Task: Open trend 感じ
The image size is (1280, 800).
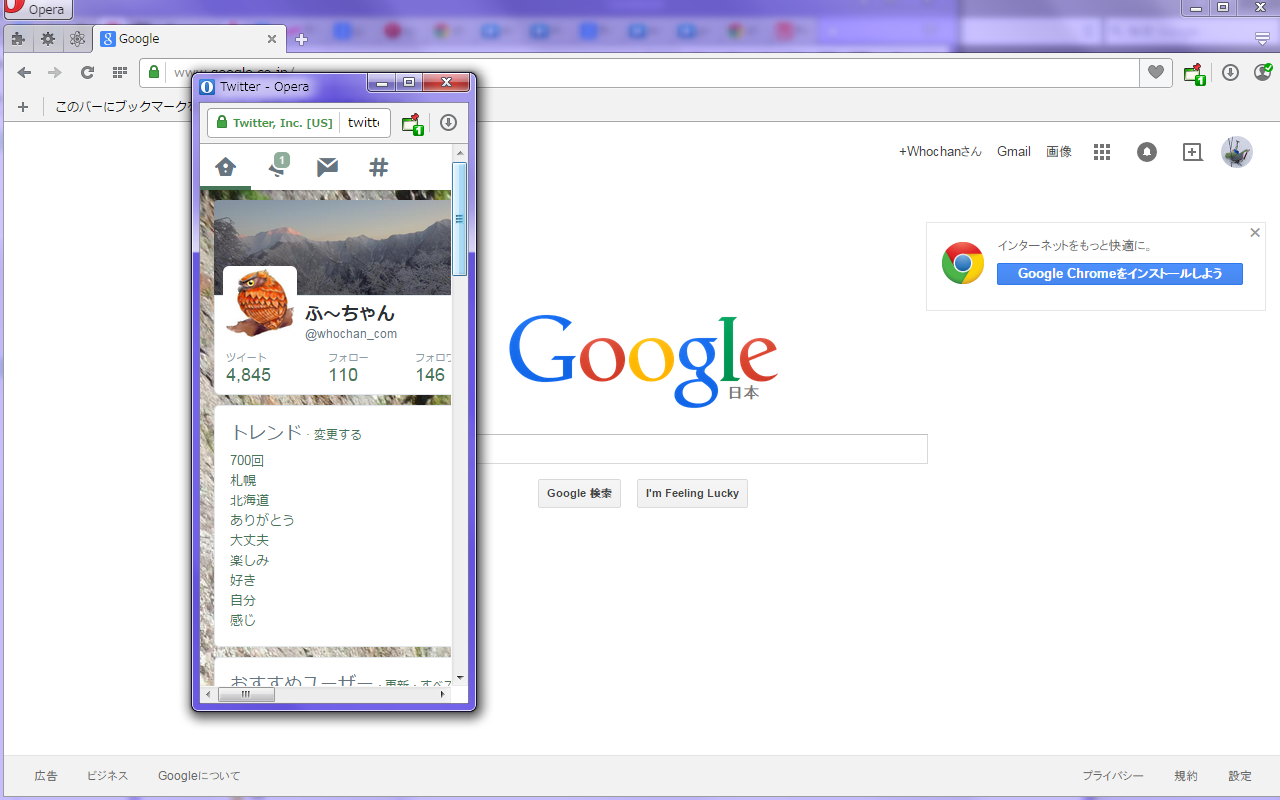Action: click(x=243, y=620)
